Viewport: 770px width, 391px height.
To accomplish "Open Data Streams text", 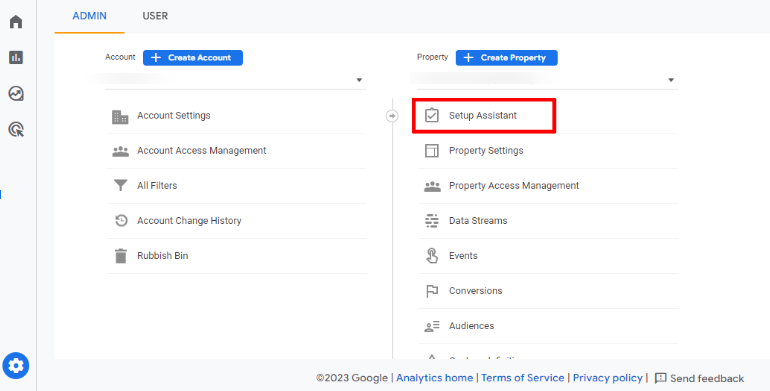I will (x=478, y=221).
